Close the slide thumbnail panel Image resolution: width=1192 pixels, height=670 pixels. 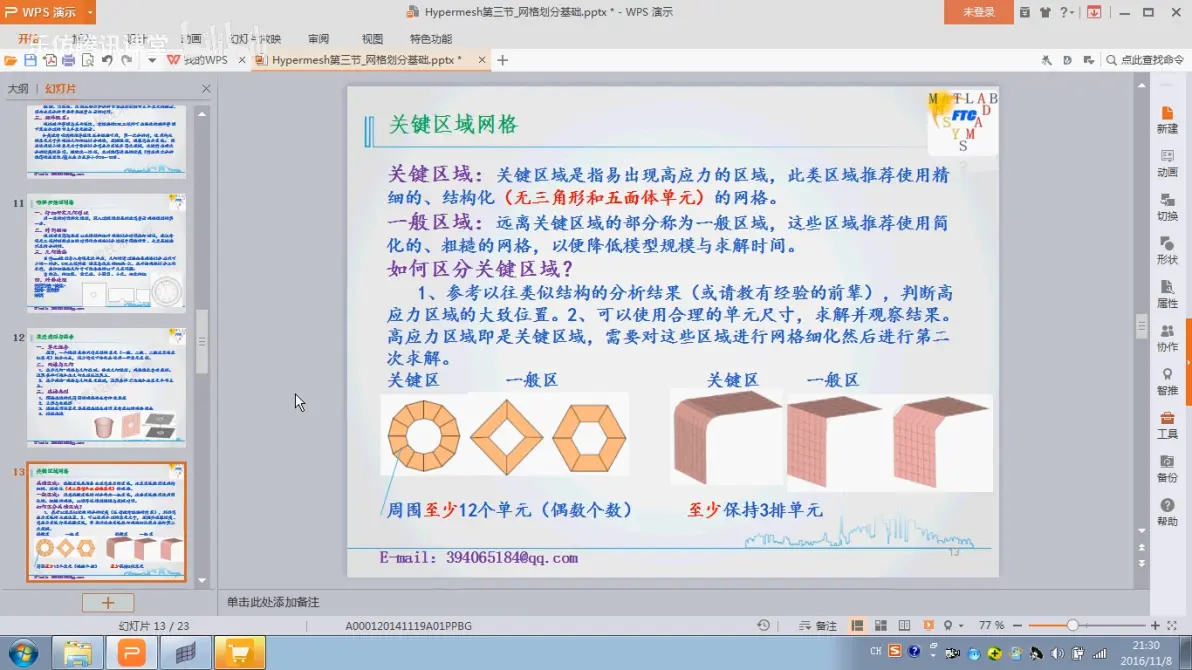coord(206,89)
